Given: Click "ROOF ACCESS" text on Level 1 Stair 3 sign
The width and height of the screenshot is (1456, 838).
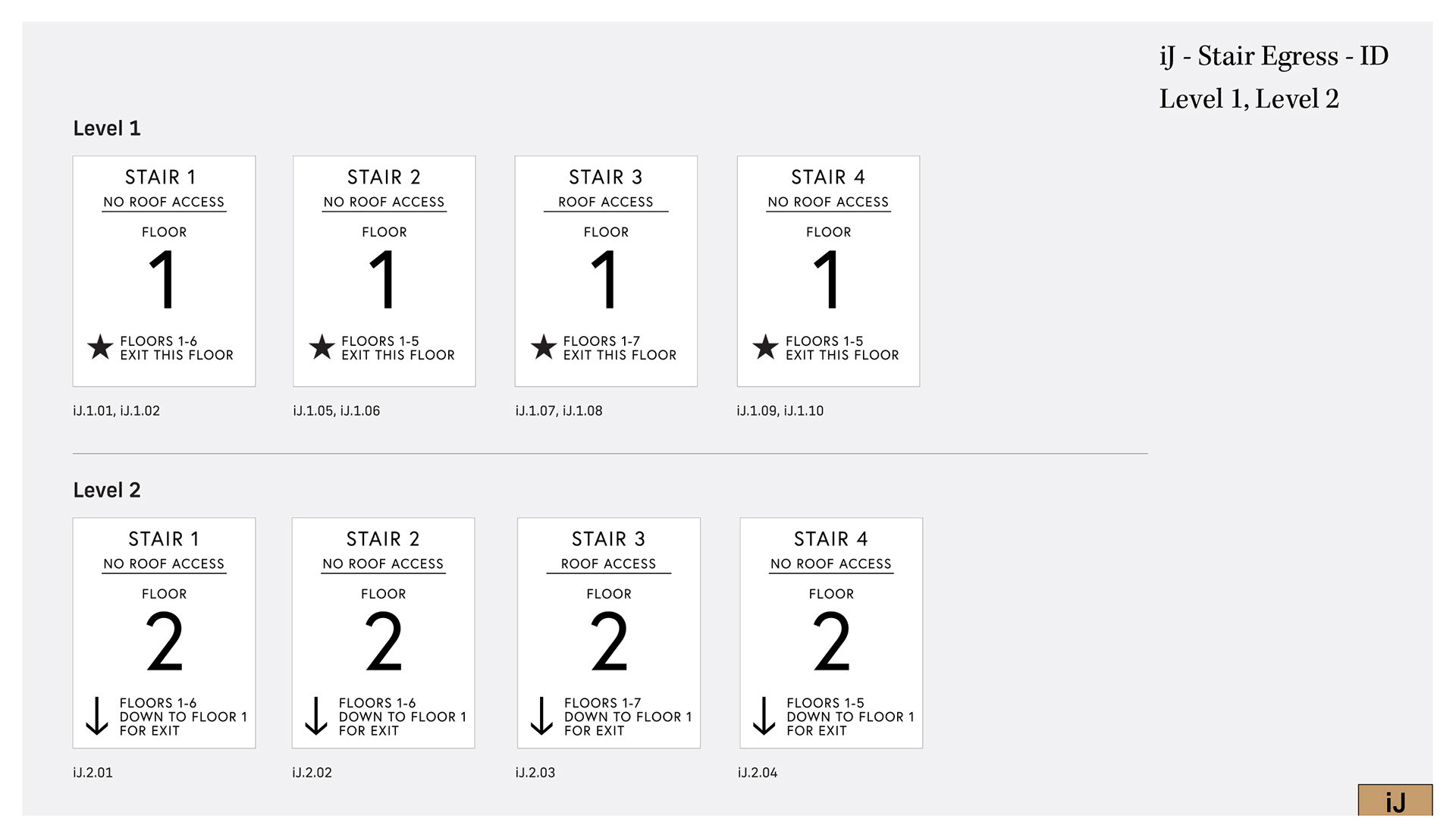Looking at the screenshot, I should (605, 202).
